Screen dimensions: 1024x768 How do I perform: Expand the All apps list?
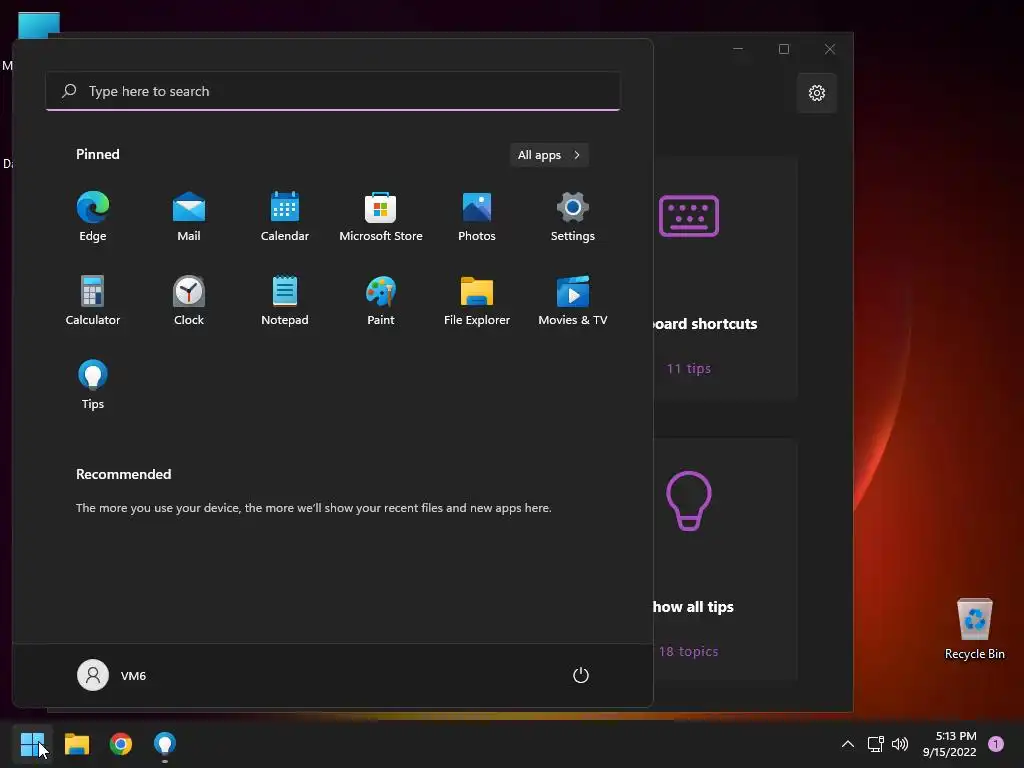pos(549,155)
